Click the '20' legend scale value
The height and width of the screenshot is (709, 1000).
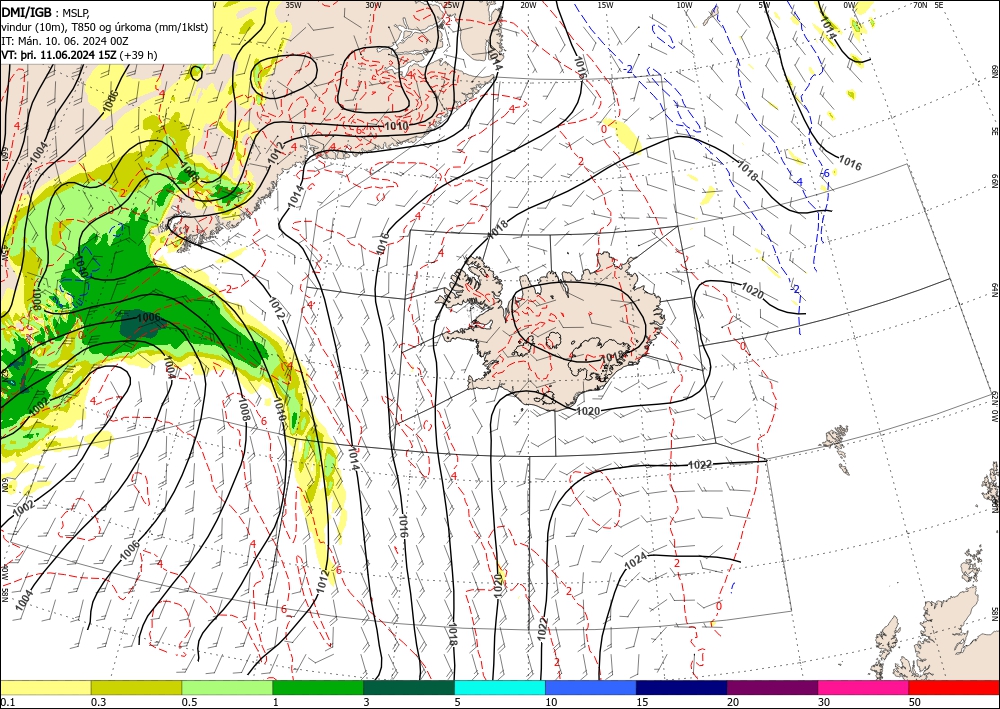point(733,702)
